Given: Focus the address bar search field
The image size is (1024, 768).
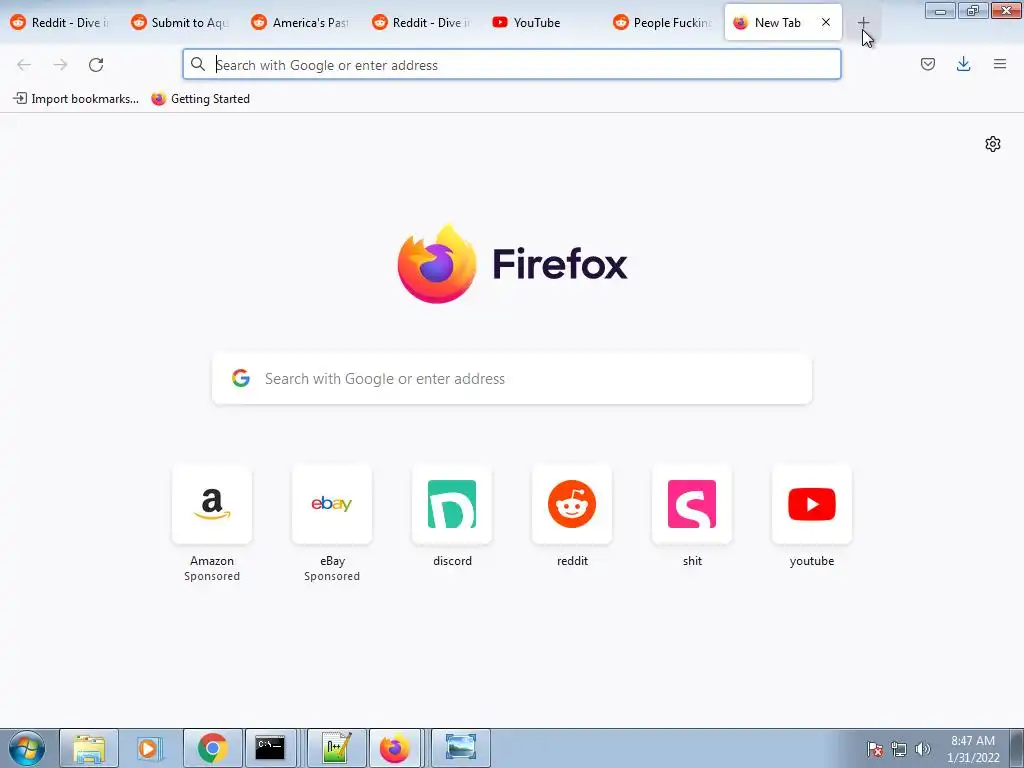Looking at the screenshot, I should coord(511,65).
